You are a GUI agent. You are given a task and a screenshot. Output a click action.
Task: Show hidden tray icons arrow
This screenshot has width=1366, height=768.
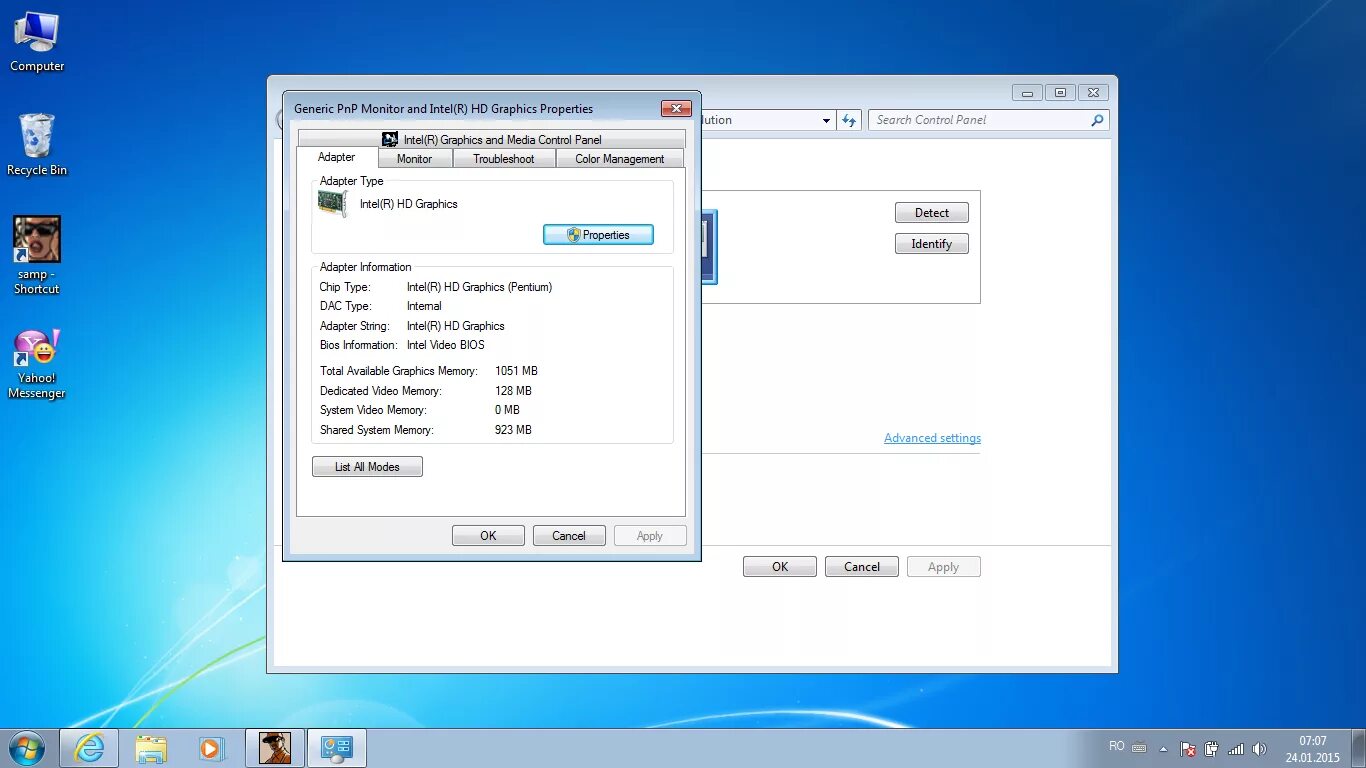pyautogui.click(x=1163, y=748)
